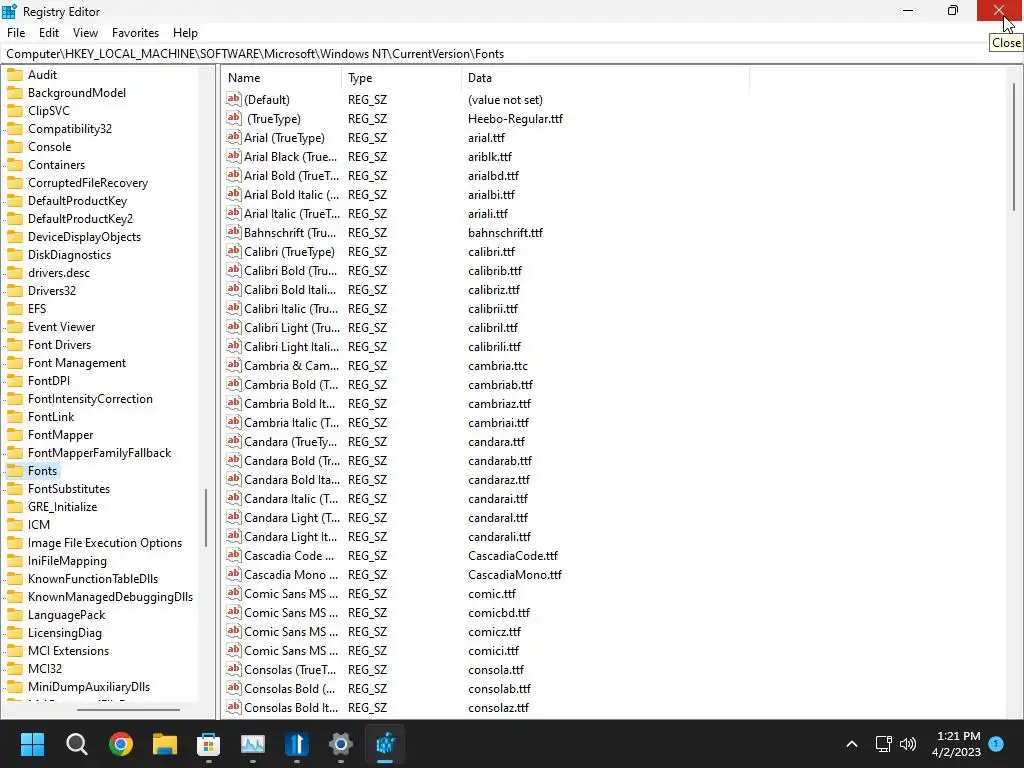Screen dimensions: 1024x768
Task: Select the CorruptedFileRecovery key
Action: (88, 183)
